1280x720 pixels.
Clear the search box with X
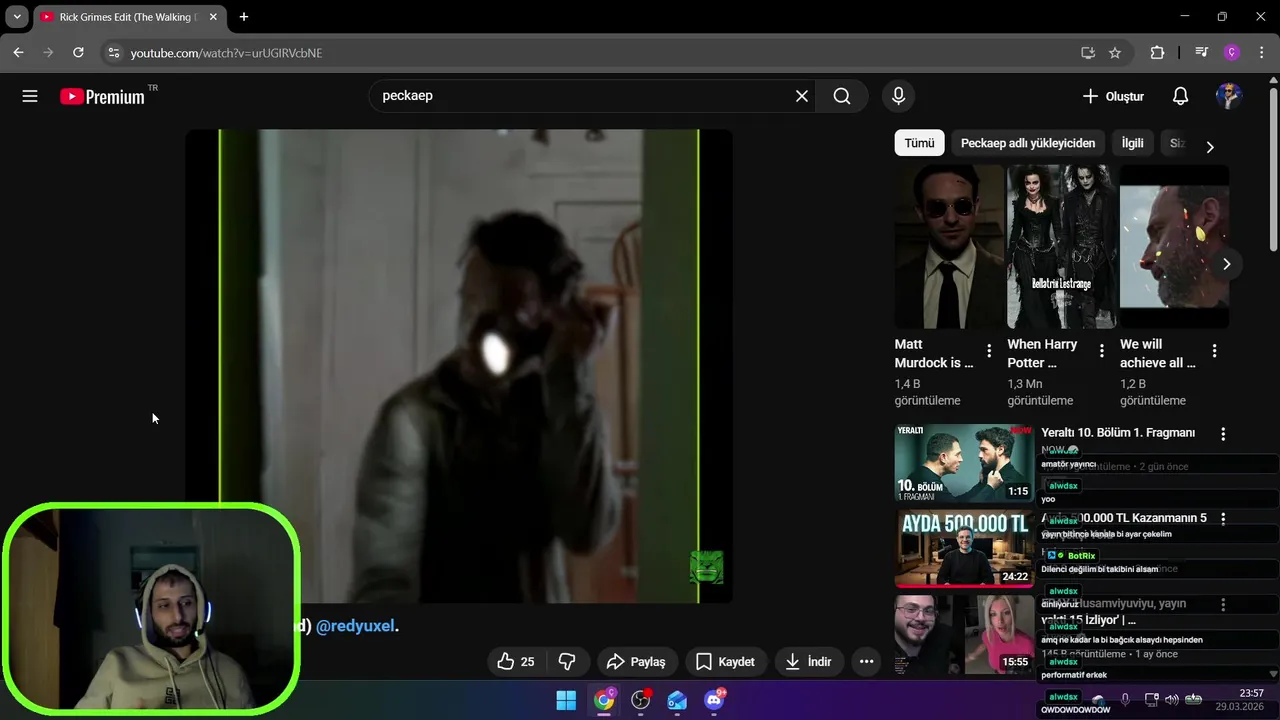(x=801, y=96)
